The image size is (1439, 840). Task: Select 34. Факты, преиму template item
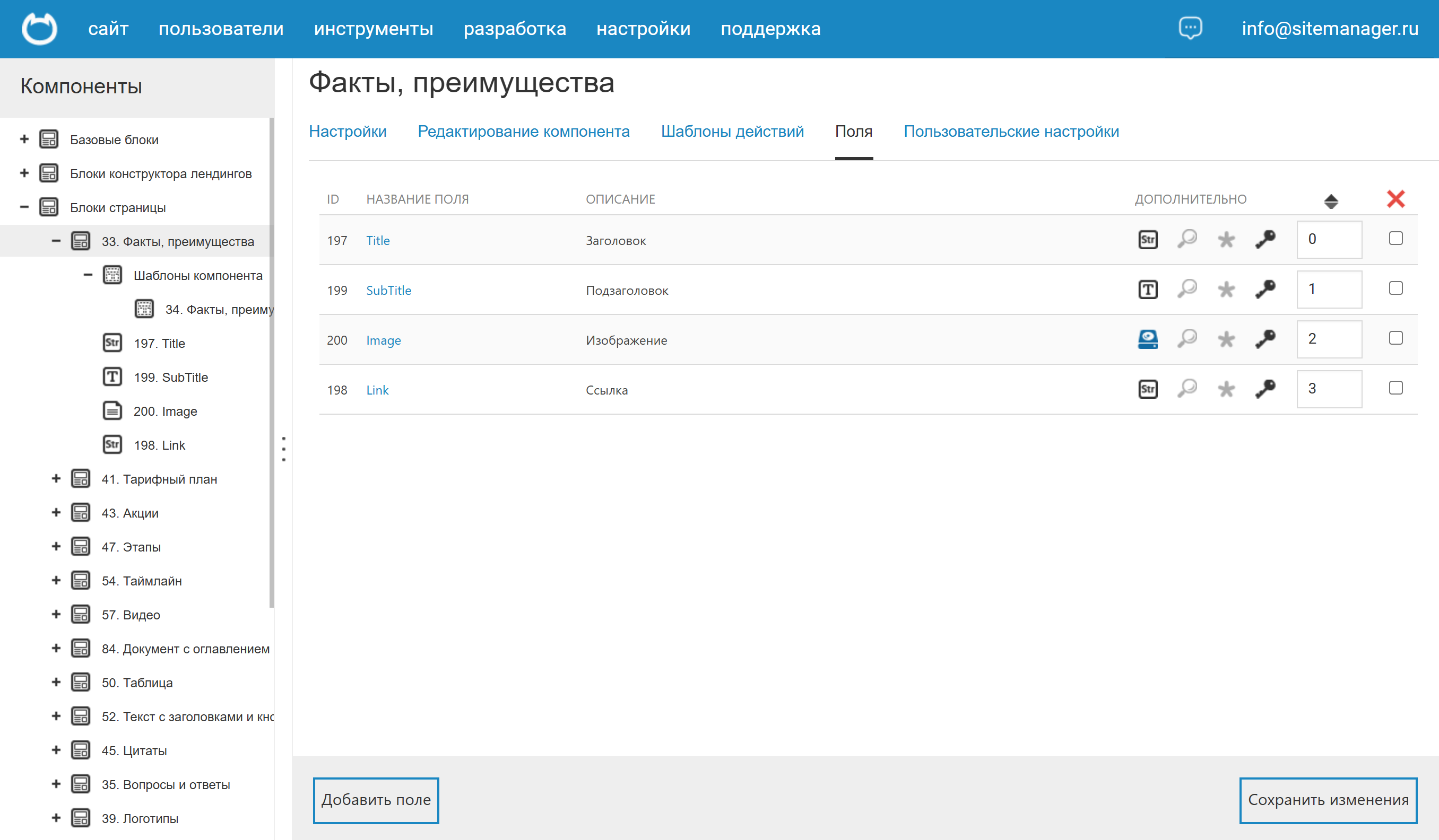point(219,310)
